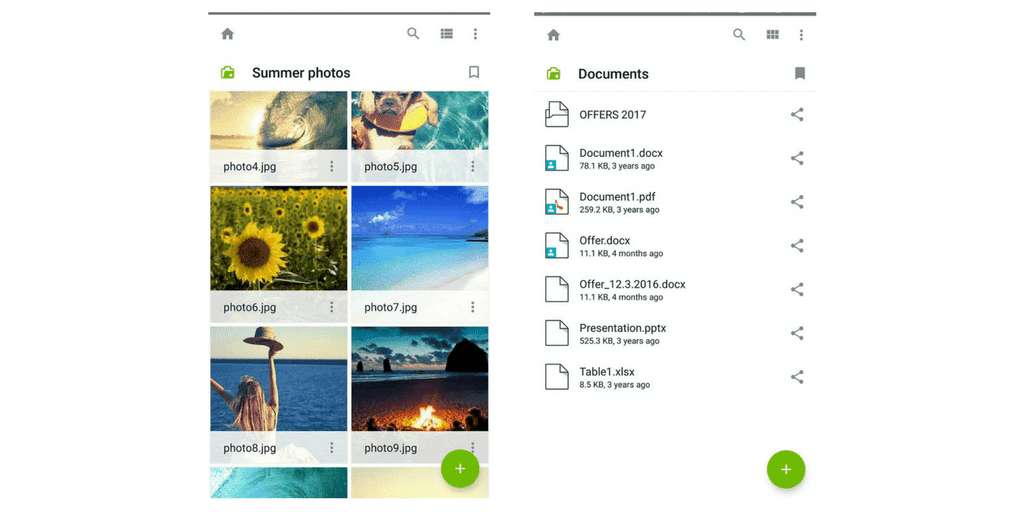The height and width of the screenshot is (512, 1024).
Task: Click the Document1.pdf file icon
Action: point(556,202)
